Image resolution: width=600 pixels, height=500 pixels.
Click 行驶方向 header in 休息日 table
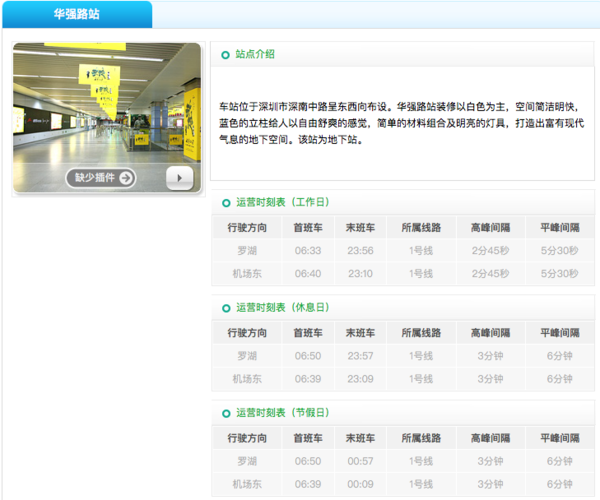[x=247, y=333]
